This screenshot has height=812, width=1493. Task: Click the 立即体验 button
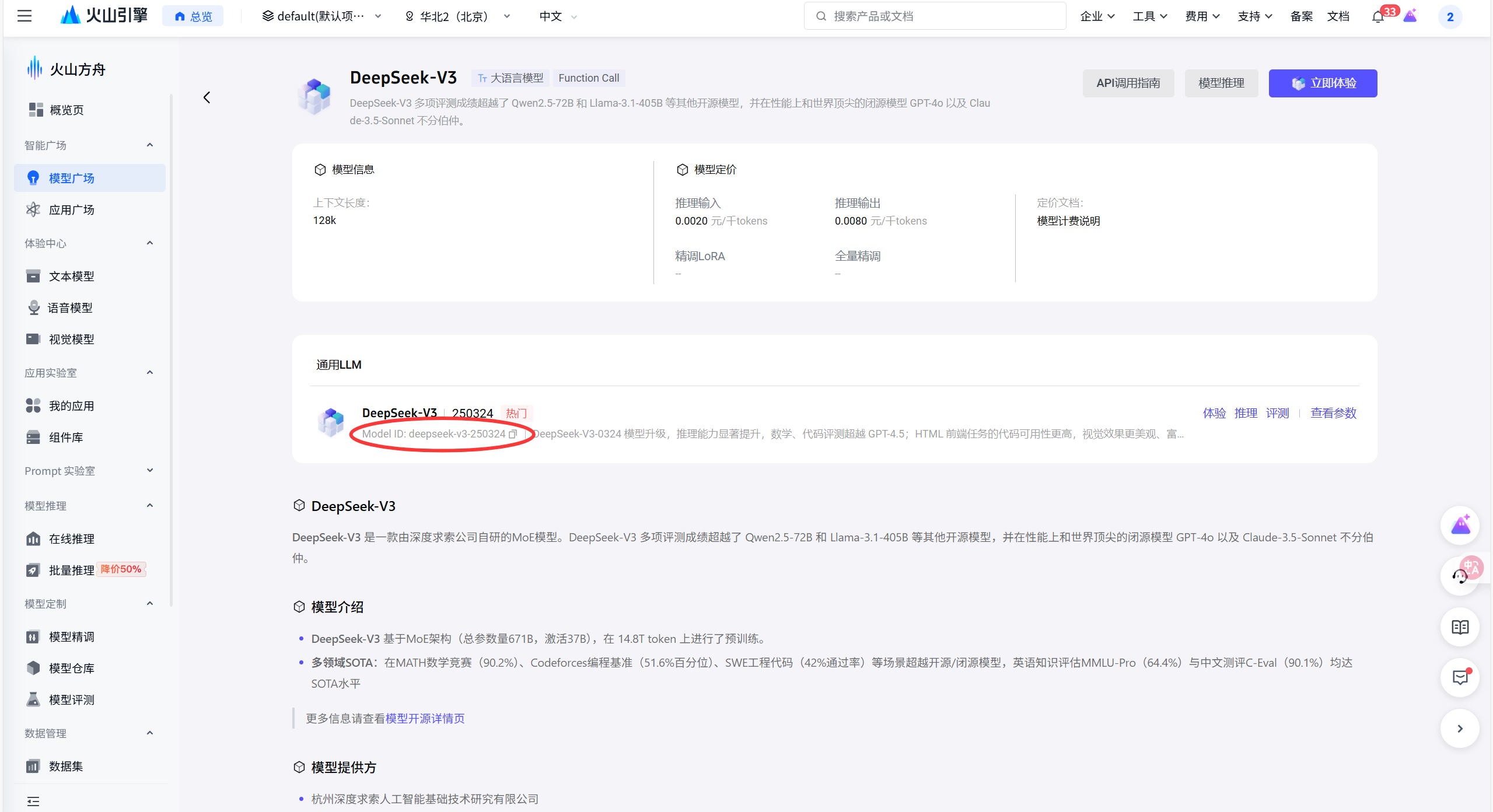pos(1322,83)
